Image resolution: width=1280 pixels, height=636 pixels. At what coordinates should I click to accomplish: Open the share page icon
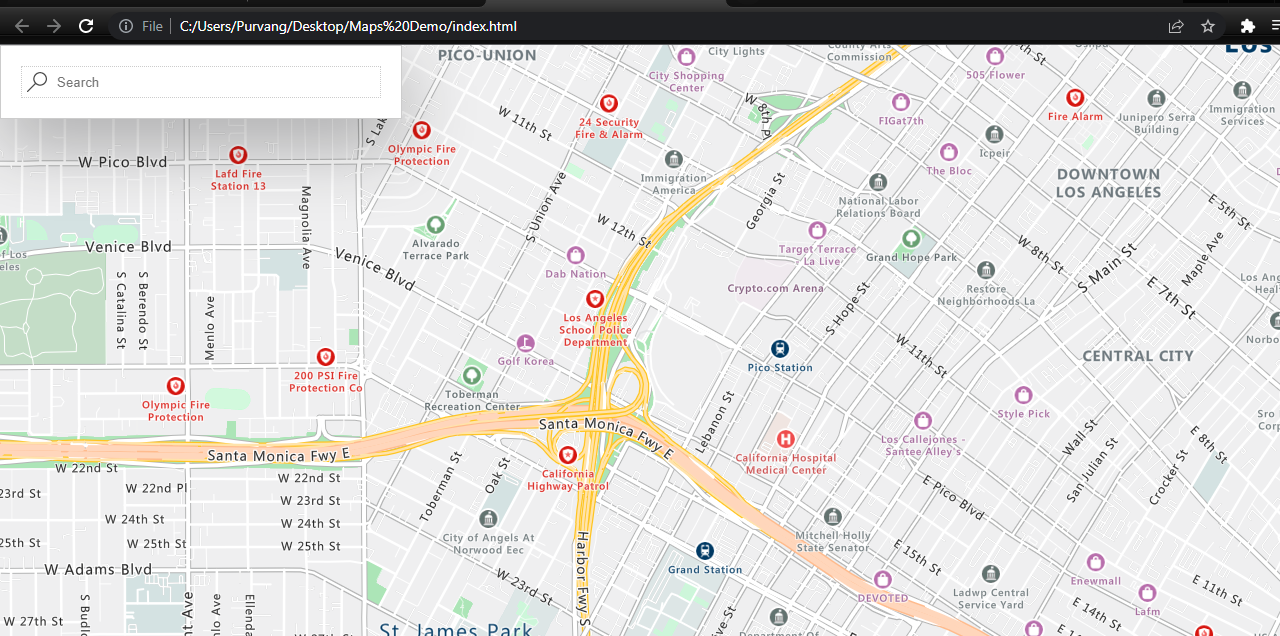(1176, 26)
